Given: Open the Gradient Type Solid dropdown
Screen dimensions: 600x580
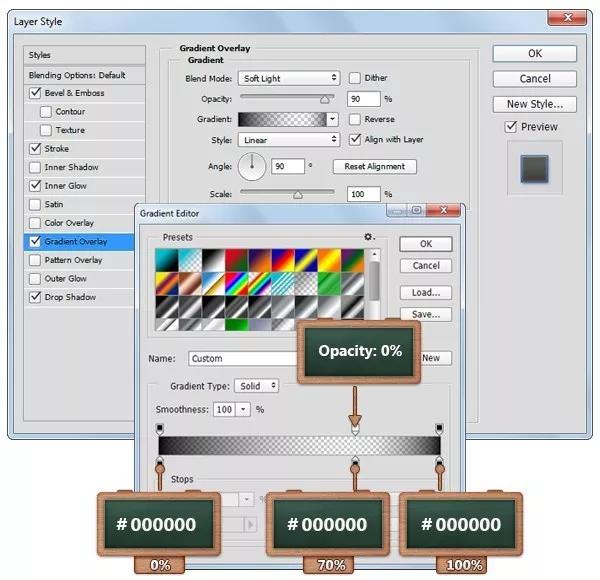Looking at the screenshot, I should tap(257, 386).
